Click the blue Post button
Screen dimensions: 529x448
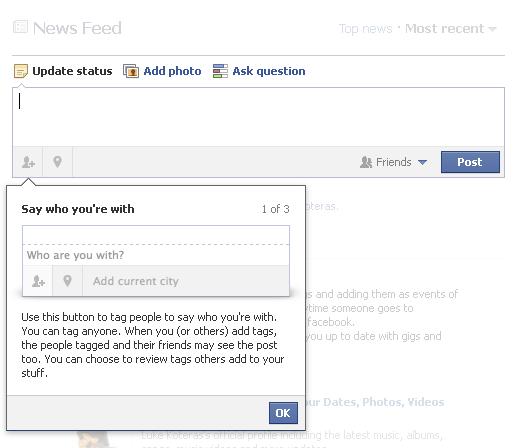tap(470, 162)
